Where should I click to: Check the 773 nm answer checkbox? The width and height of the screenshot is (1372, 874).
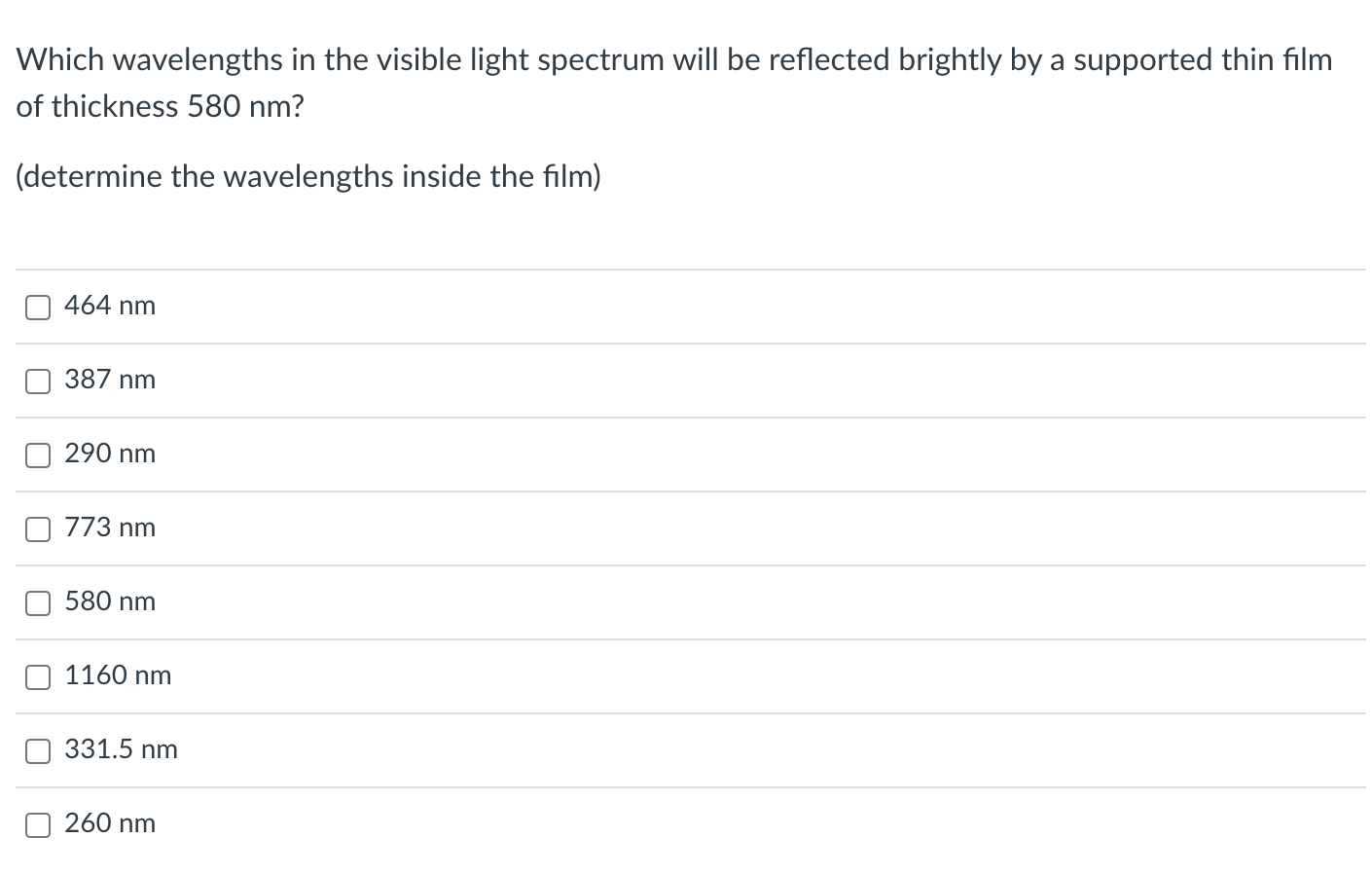click(37, 528)
